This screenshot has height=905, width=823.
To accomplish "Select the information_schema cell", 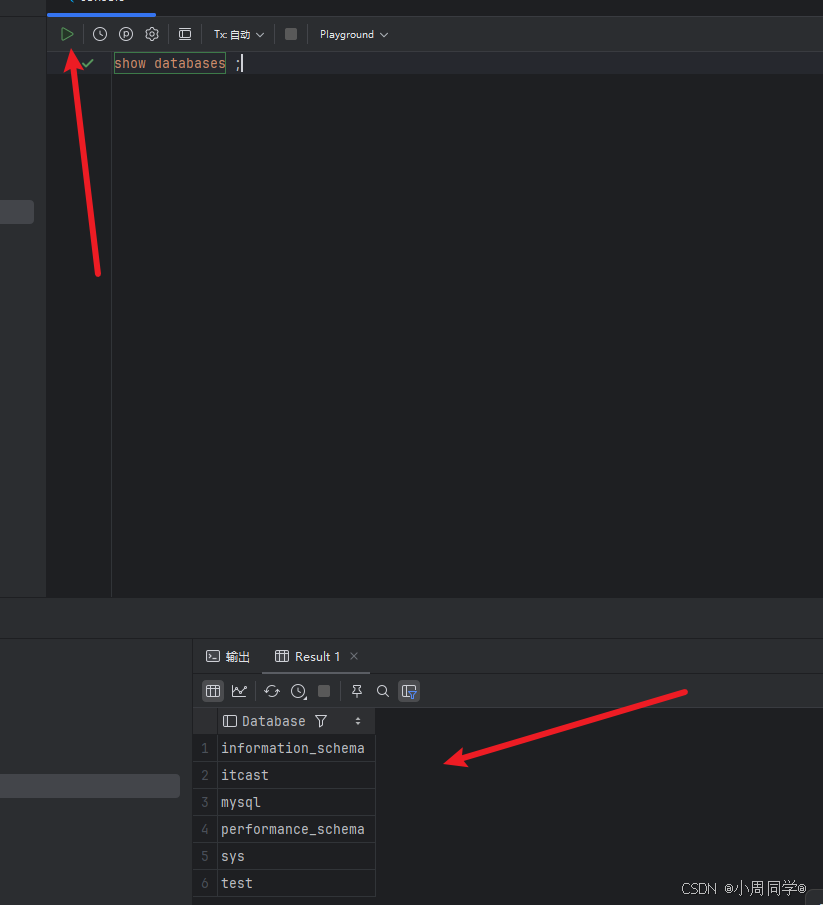I will pyautogui.click(x=296, y=749).
